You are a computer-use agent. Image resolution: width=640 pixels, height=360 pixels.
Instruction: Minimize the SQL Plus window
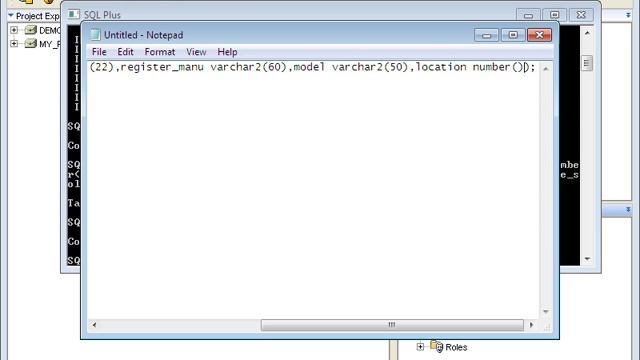click(528, 15)
